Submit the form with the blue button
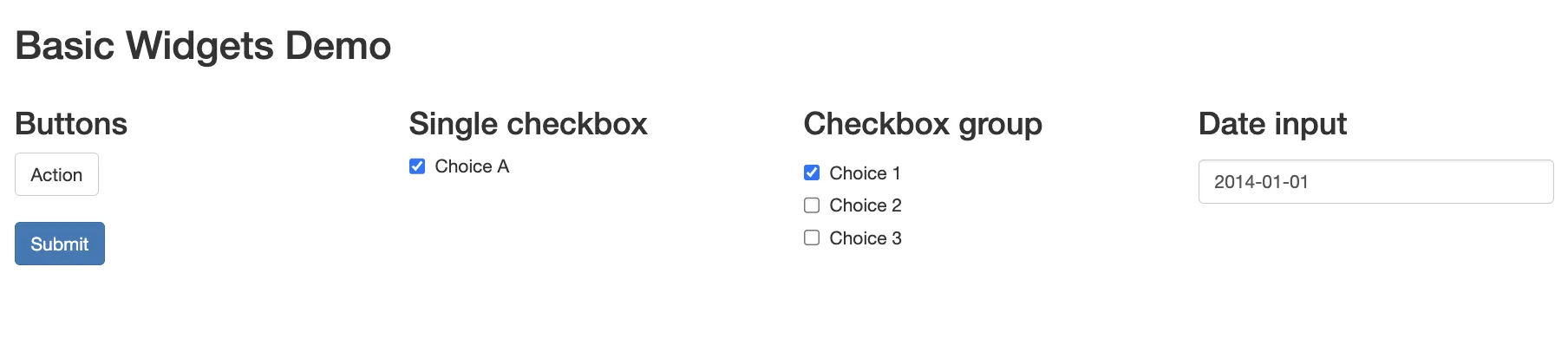This screenshot has height=345, width=1568. [x=60, y=244]
